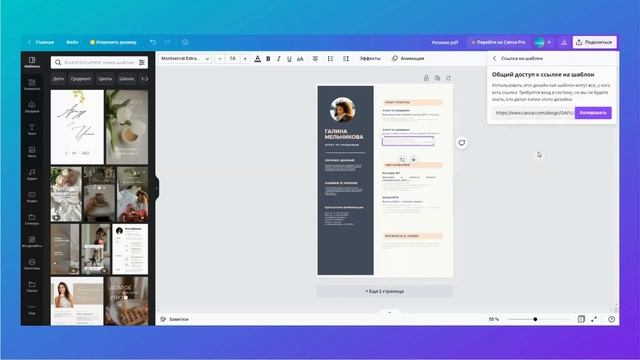Add a new page with the plus-page icon
Viewport: 640px width, 360px height.
(448, 78)
